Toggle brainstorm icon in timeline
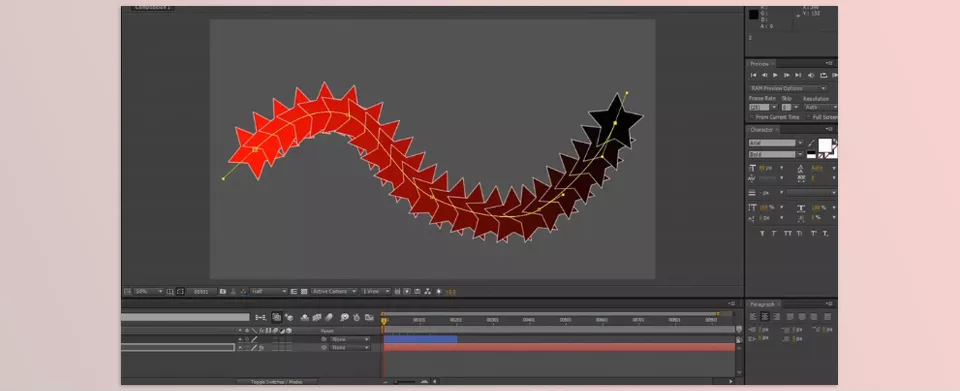This screenshot has width=960, height=391. (344, 318)
